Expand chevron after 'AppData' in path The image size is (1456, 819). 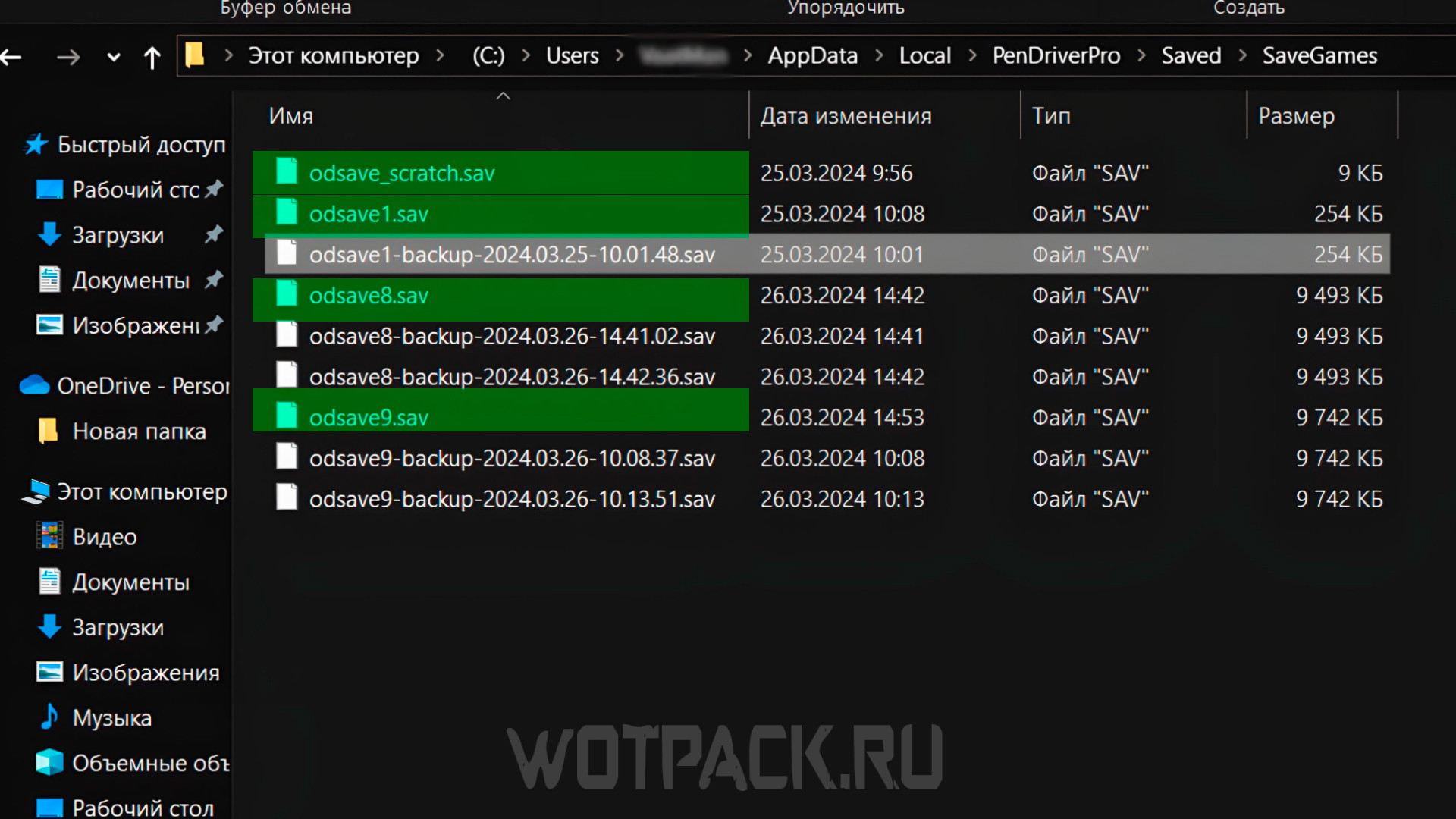[879, 55]
